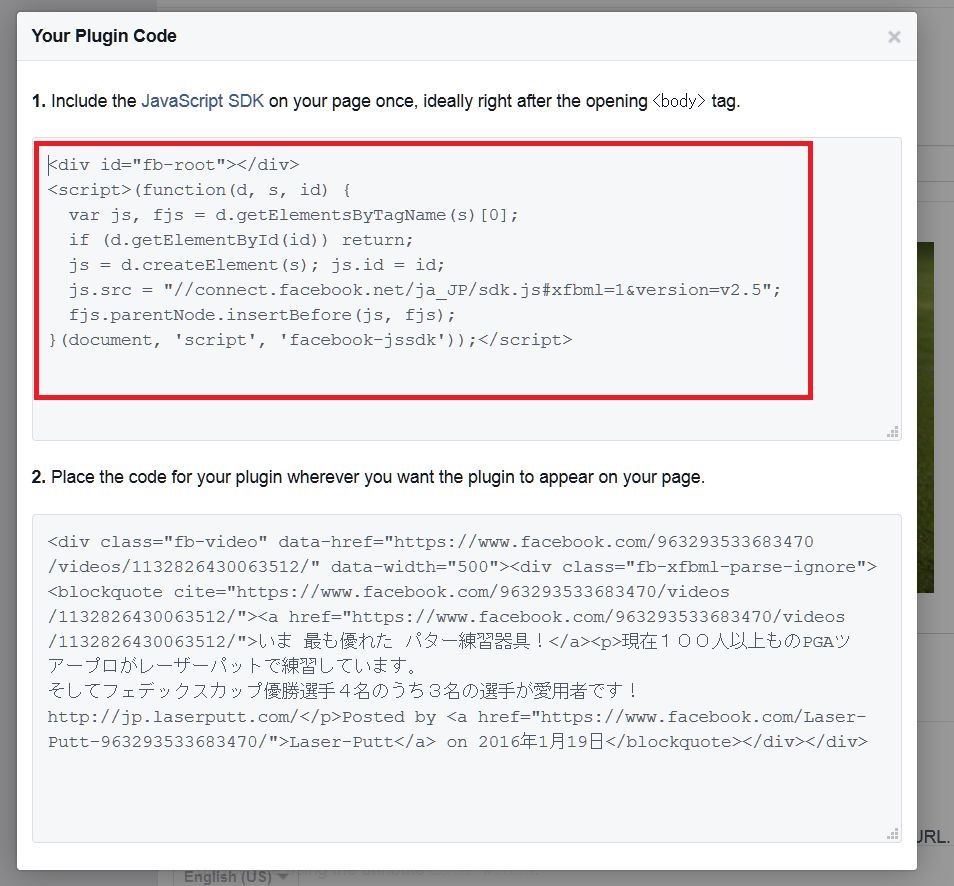Click inside the fb-video plugin code box
The height and width of the screenshot is (886, 954).
(x=467, y=678)
